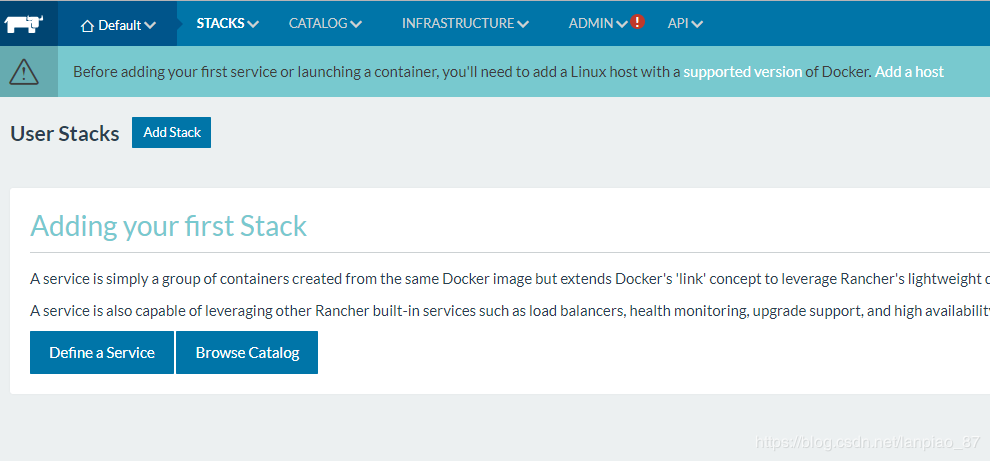Open the ADMIN menu label
Screen dimensions: 990x461
pyautogui.click(x=591, y=23)
